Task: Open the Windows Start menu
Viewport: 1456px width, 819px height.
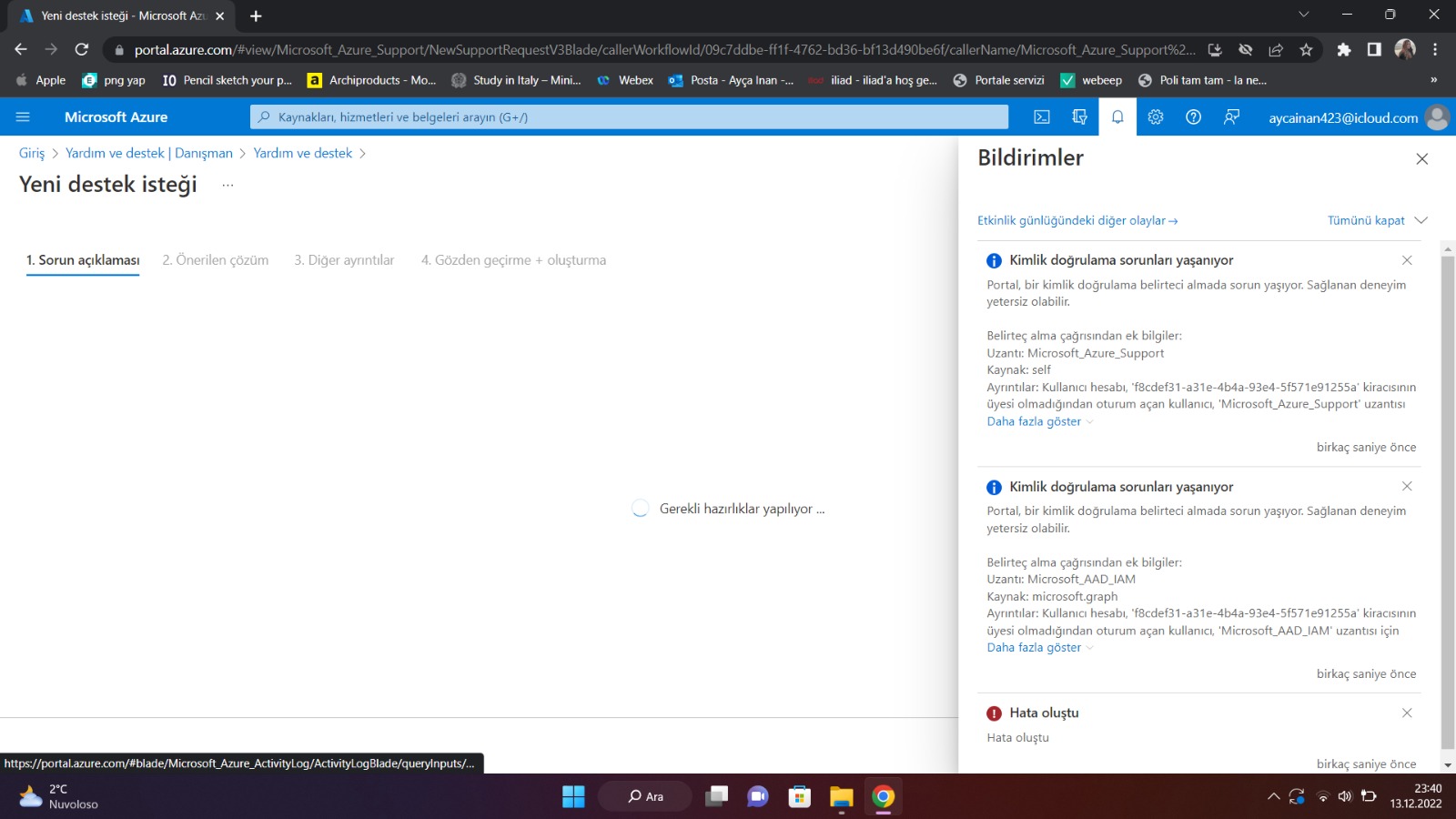Action: tap(573, 796)
